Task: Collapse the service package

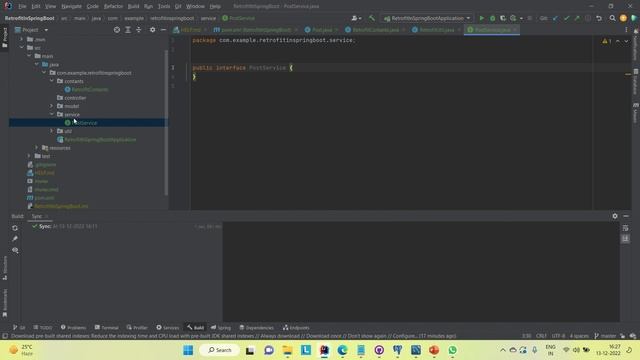Action: pos(52,114)
